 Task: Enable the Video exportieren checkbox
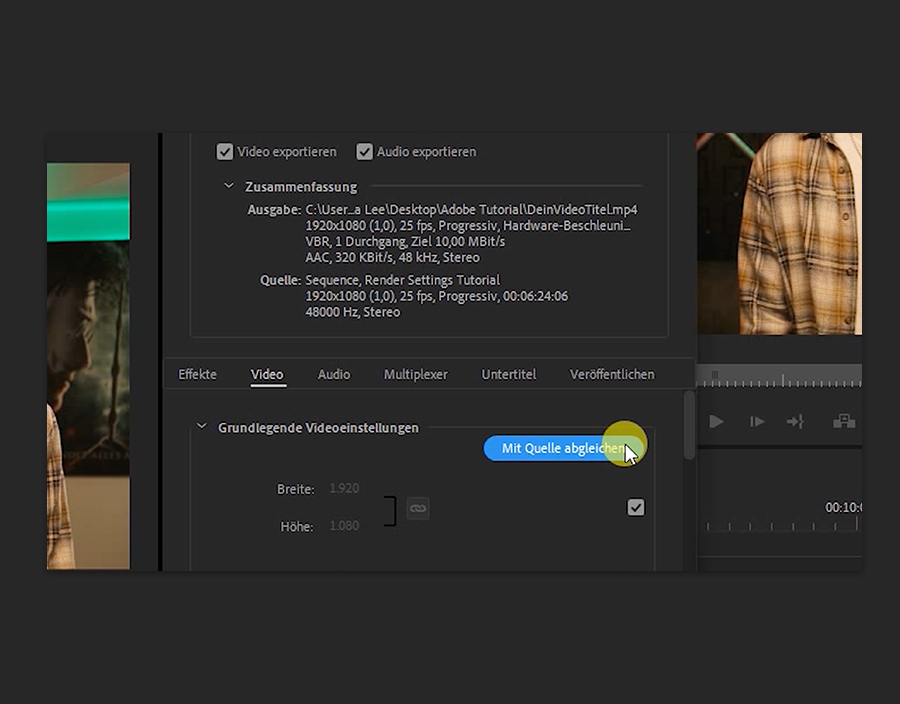click(x=225, y=152)
